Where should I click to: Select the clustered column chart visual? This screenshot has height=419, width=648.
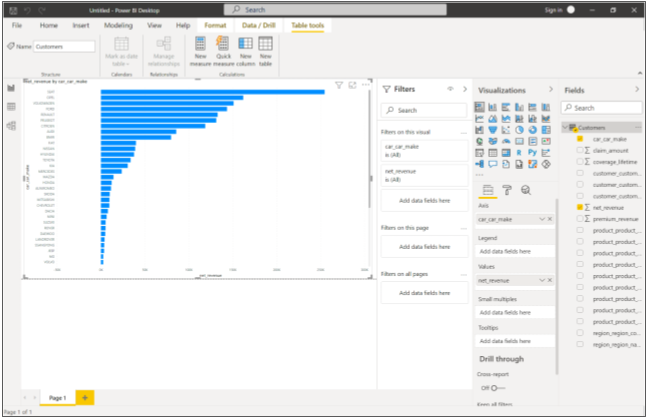[x=519, y=107]
